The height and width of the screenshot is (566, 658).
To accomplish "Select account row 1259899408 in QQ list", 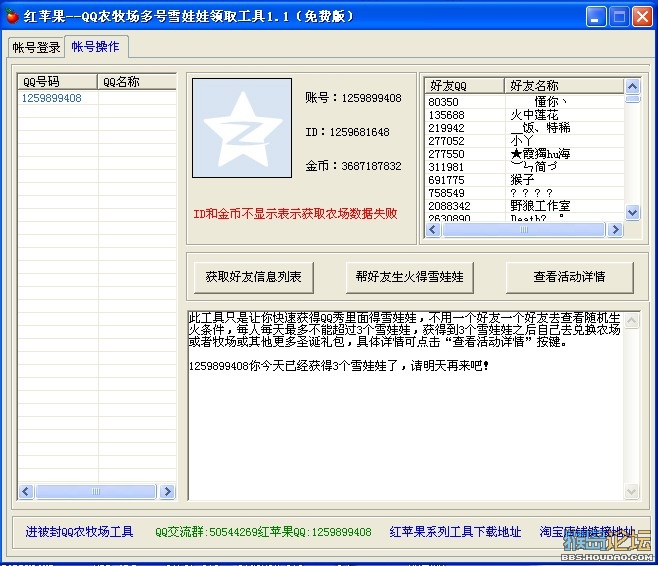I will coord(97,98).
